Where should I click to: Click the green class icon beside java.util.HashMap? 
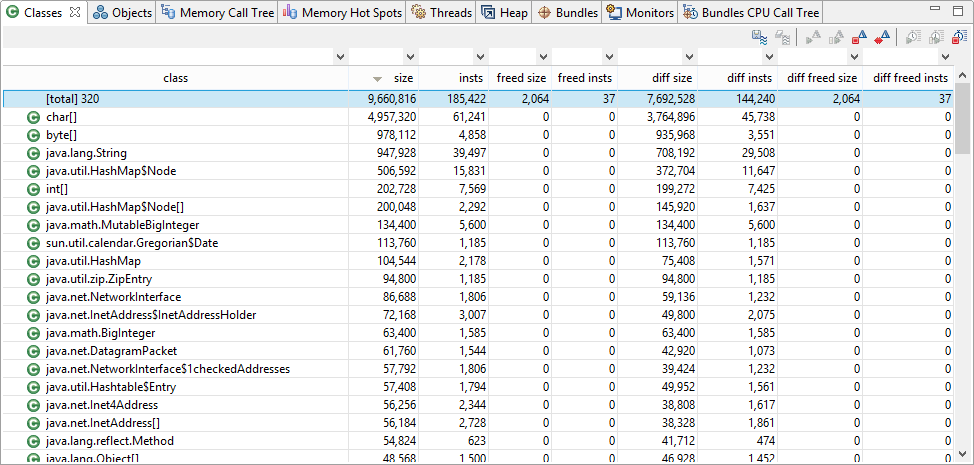[x=33, y=261]
